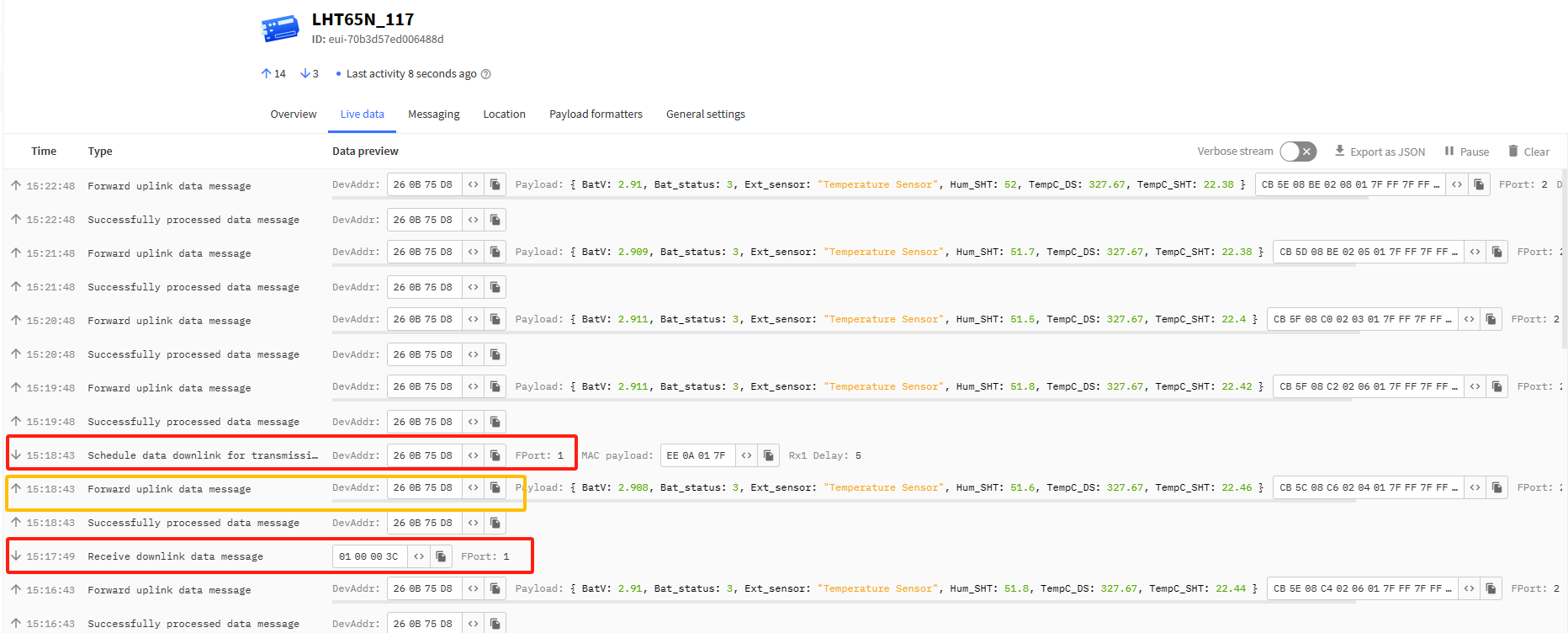Click the LHT65N_117 device icon
This screenshot has width=1568, height=633.
pos(280,29)
